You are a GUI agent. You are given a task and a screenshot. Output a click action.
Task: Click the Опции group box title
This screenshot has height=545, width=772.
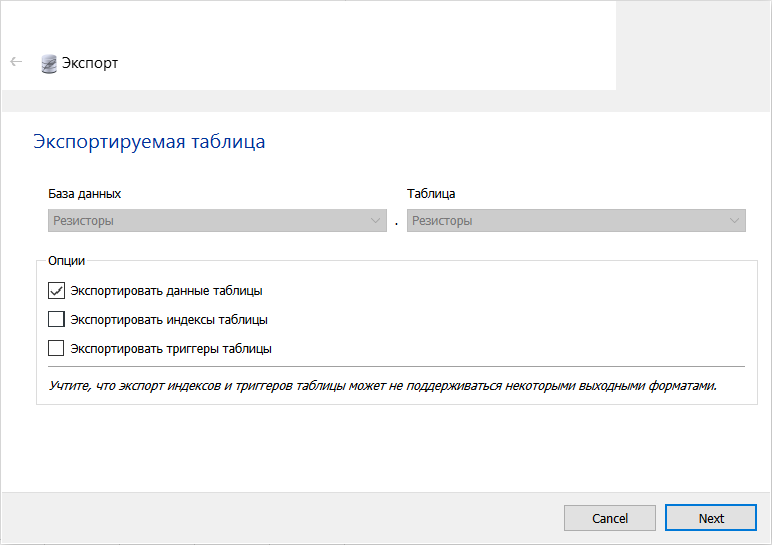pyautogui.click(x=66, y=261)
